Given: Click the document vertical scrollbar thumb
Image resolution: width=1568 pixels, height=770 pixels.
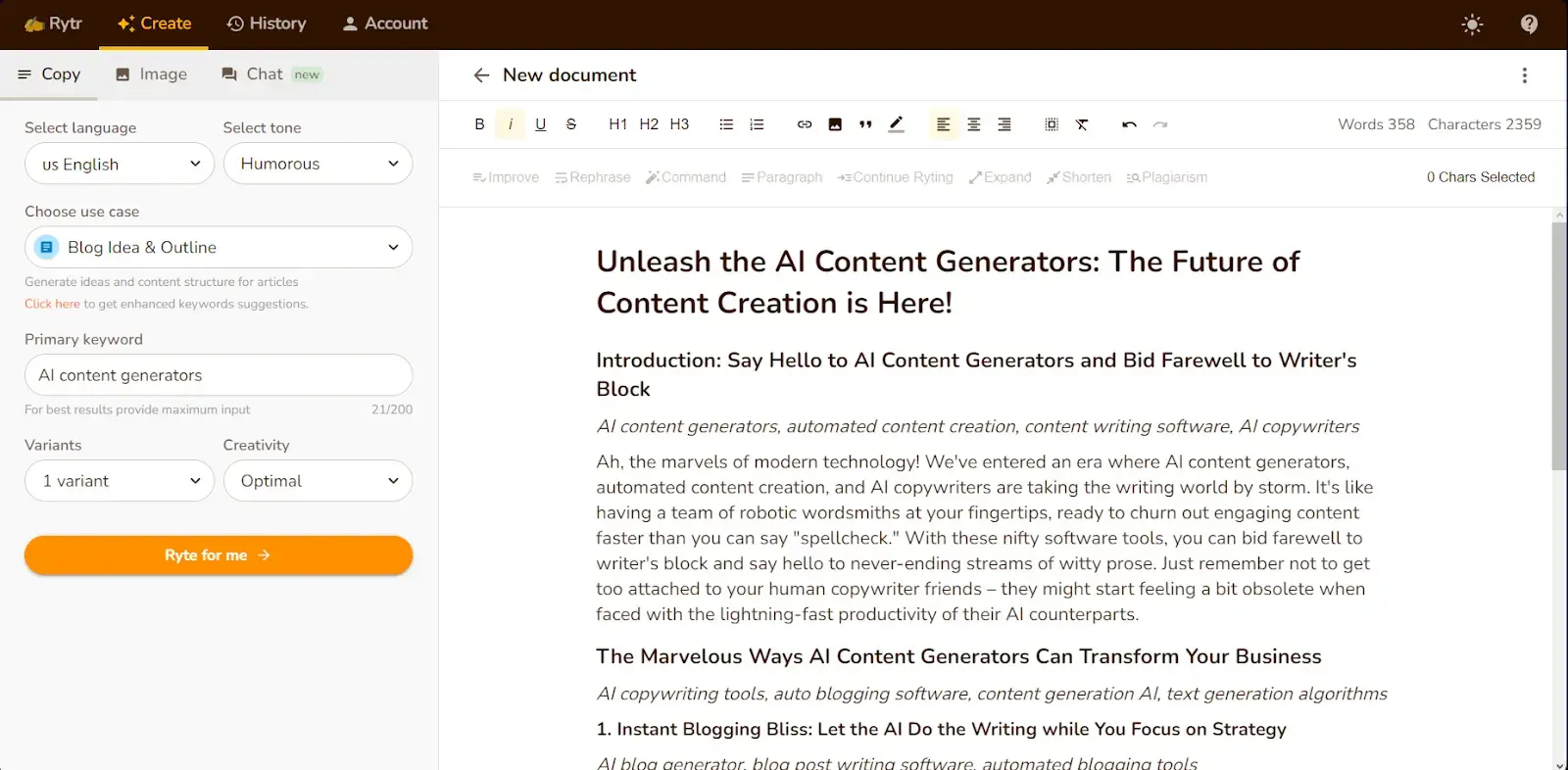Looking at the screenshot, I should pos(1559,346).
